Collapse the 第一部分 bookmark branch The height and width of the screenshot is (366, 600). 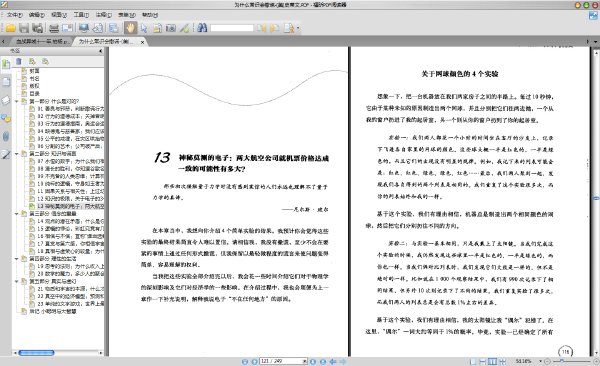coord(17,101)
